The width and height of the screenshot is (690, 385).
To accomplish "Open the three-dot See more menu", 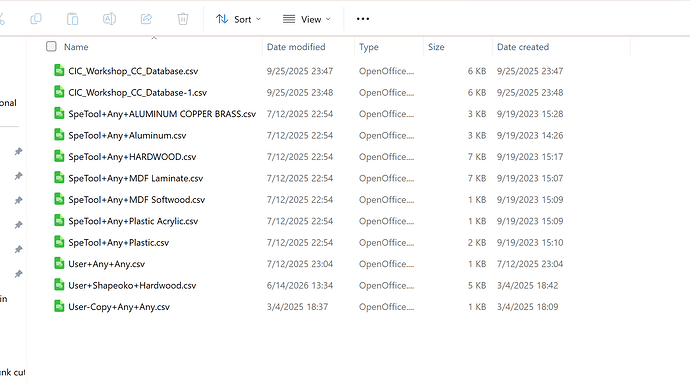I will (363, 19).
